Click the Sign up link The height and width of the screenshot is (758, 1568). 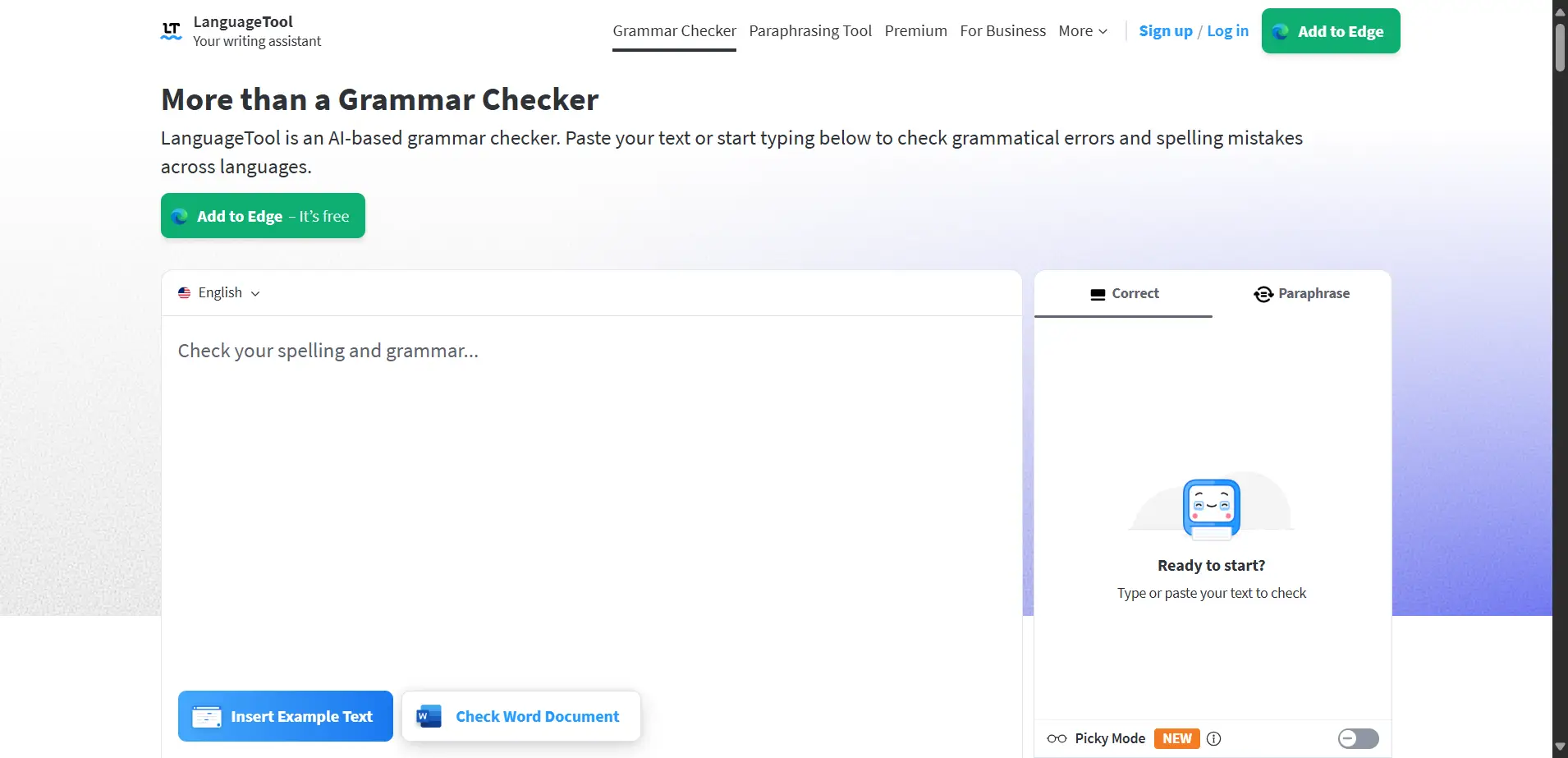coord(1165,31)
